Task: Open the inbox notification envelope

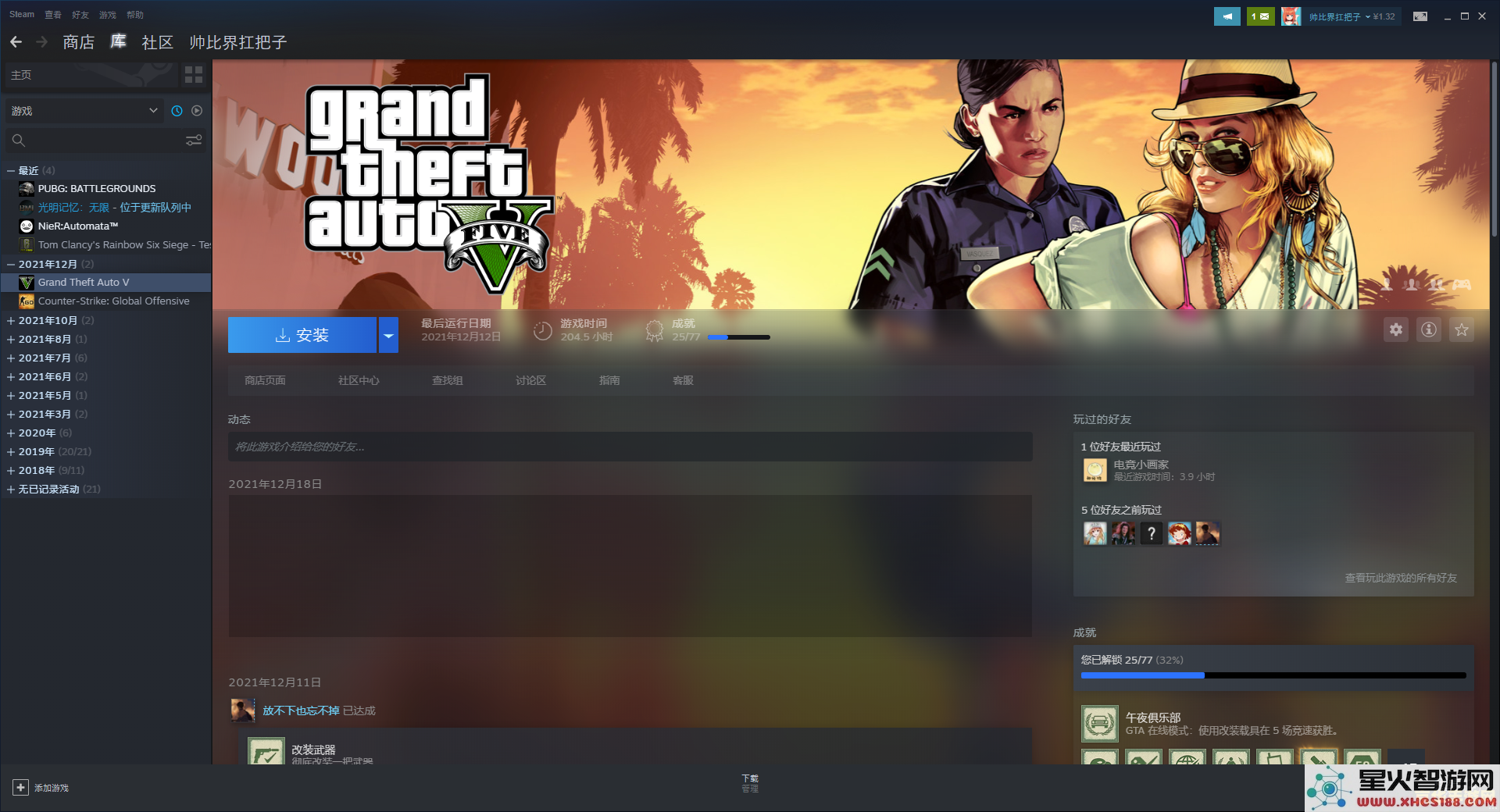Action: 1260,16
